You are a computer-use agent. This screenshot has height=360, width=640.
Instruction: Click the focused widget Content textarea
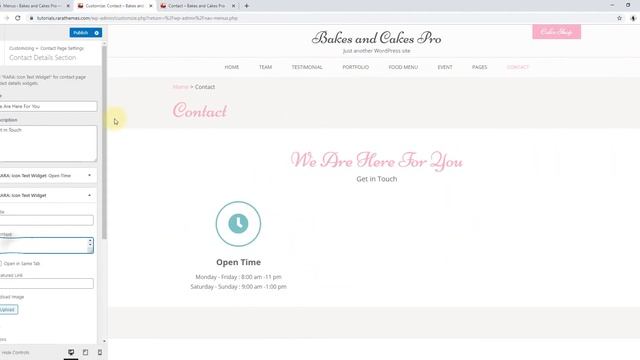point(47,245)
